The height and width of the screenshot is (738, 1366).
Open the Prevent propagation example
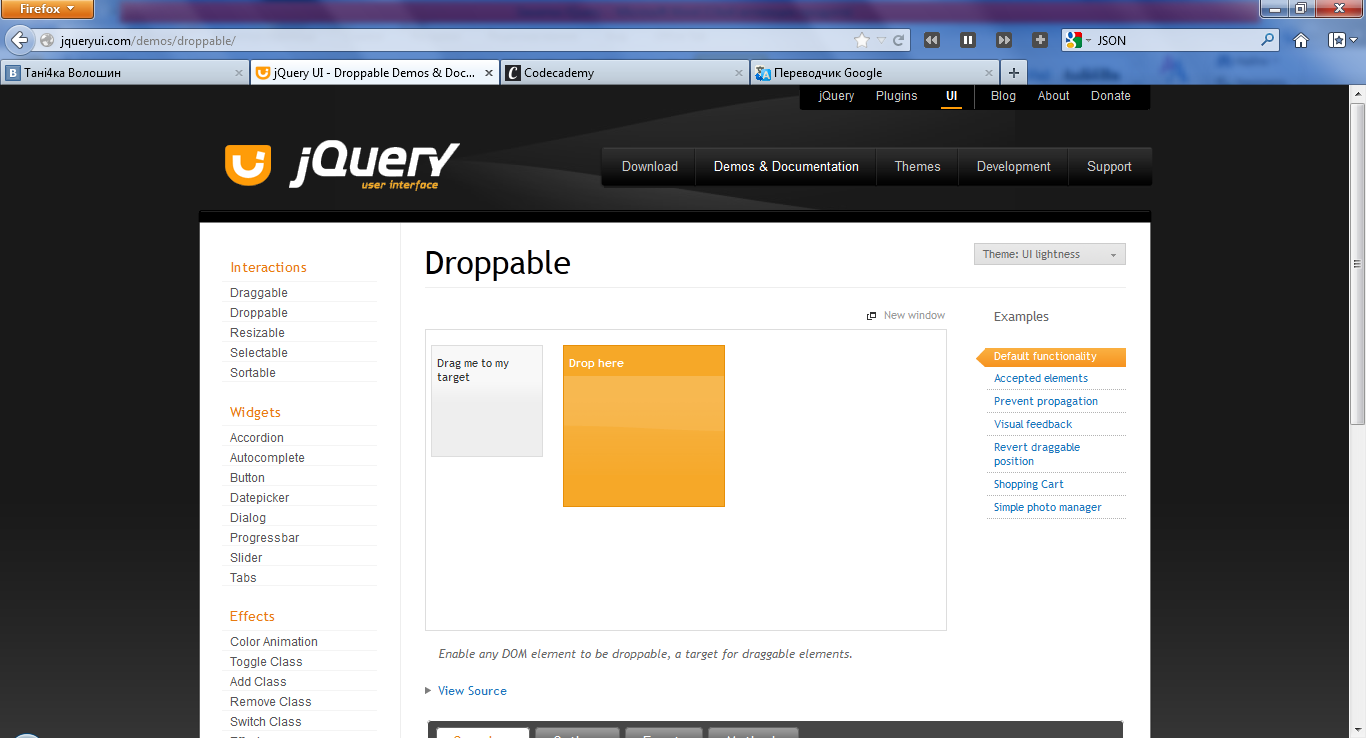click(1046, 402)
